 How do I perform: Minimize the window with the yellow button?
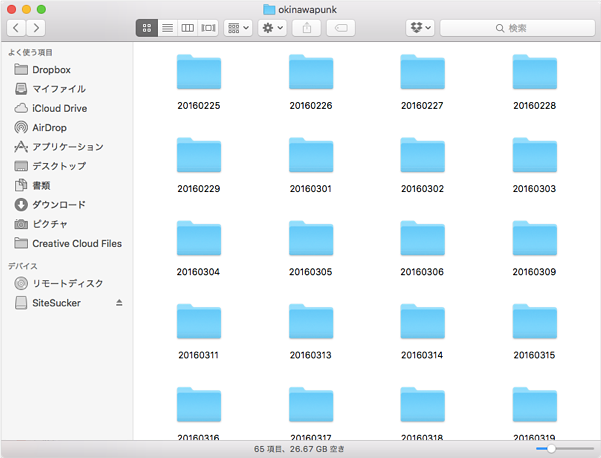coord(26,10)
